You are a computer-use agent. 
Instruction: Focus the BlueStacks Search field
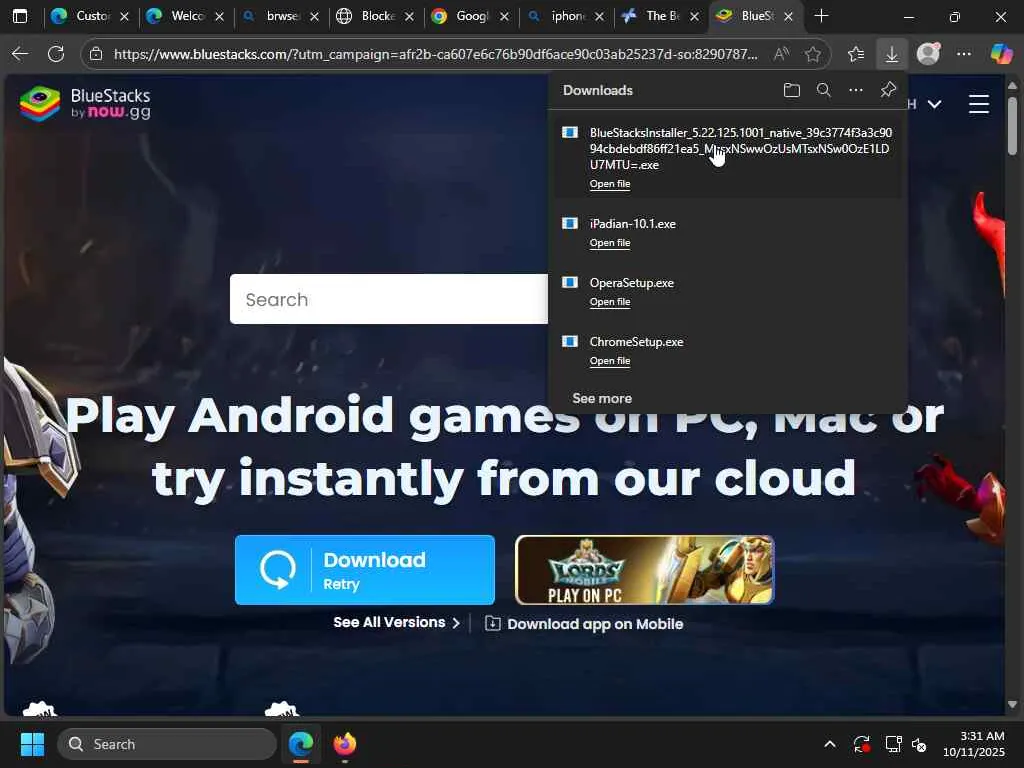tap(389, 299)
